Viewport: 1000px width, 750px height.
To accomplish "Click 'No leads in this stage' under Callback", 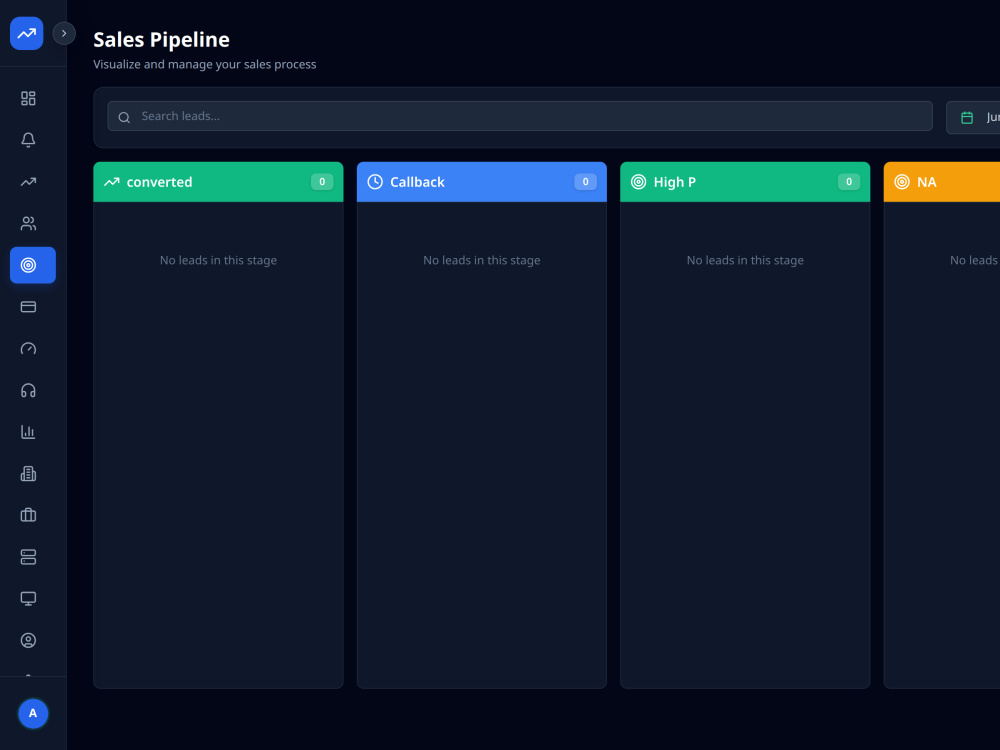I will 482,260.
